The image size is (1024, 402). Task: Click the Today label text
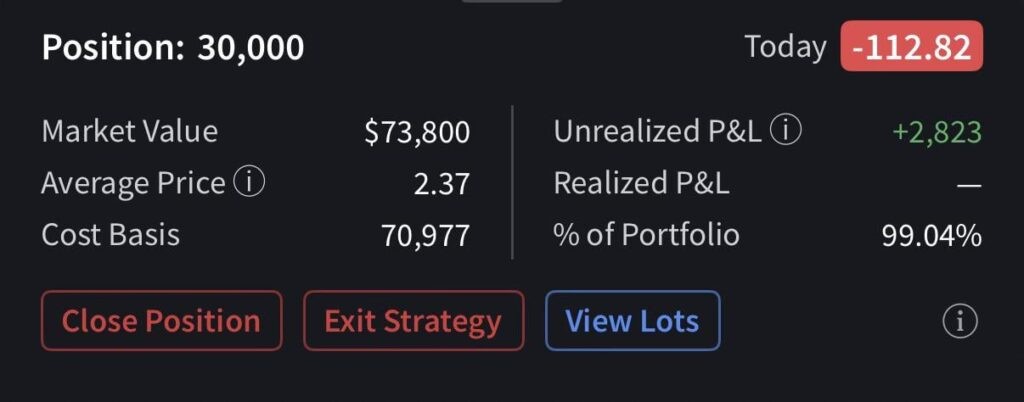pyautogui.click(x=785, y=47)
